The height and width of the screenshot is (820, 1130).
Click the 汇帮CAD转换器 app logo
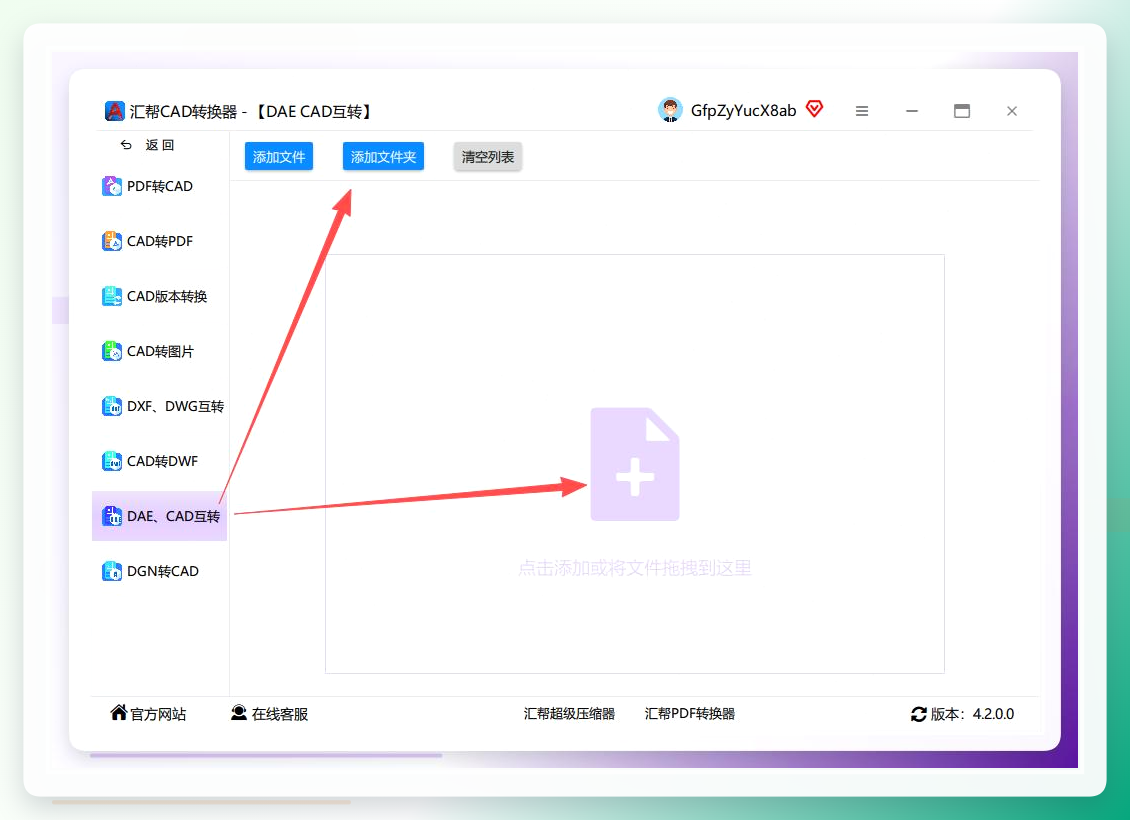[x=115, y=111]
